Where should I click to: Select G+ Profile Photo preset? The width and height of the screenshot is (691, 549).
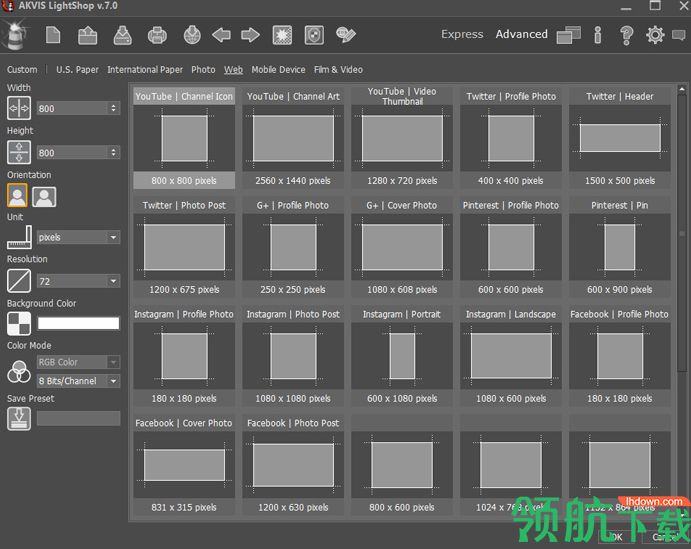pos(293,247)
